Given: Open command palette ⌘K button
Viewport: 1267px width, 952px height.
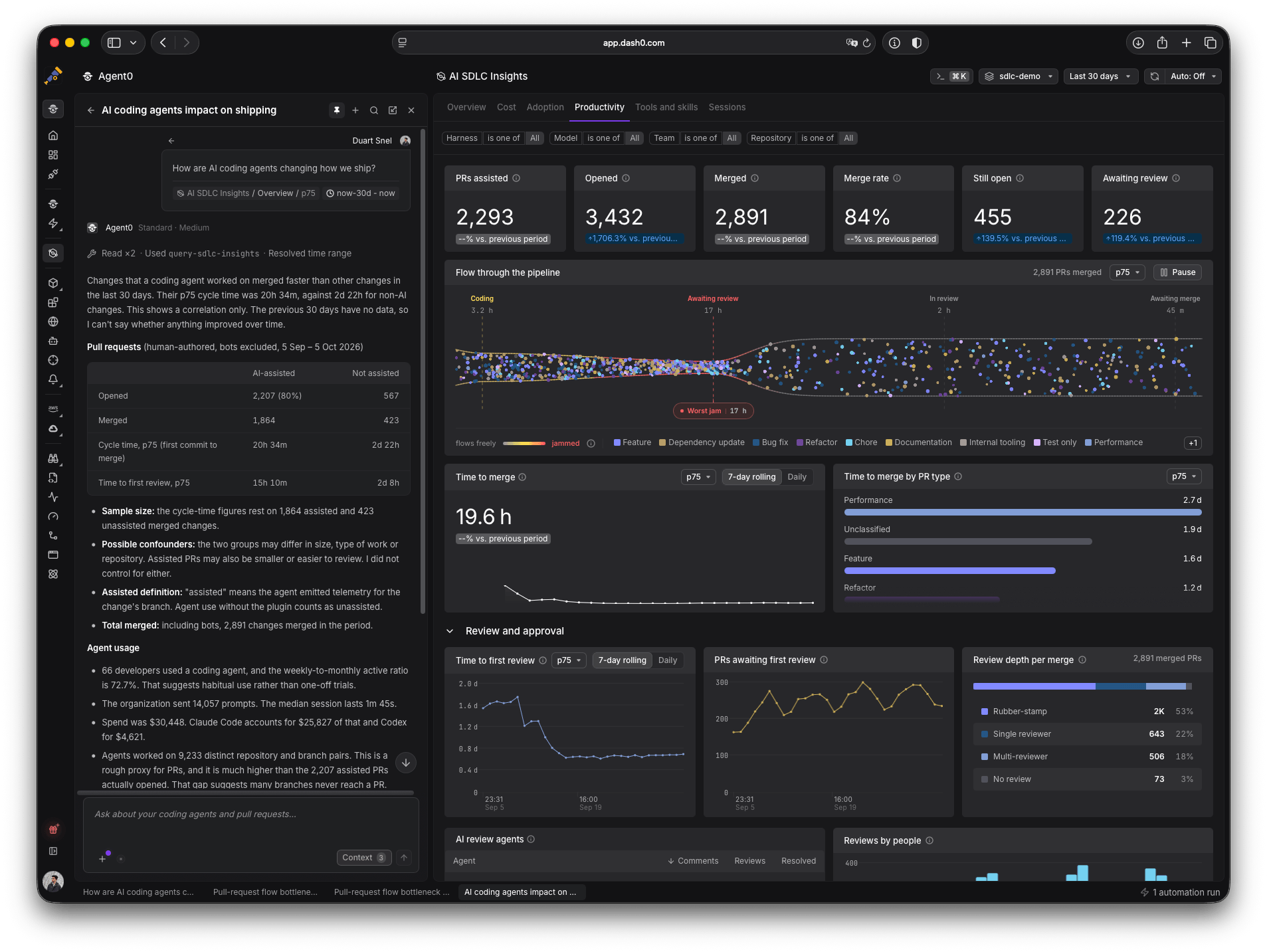Looking at the screenshot, I should click(x=951, y=76).
